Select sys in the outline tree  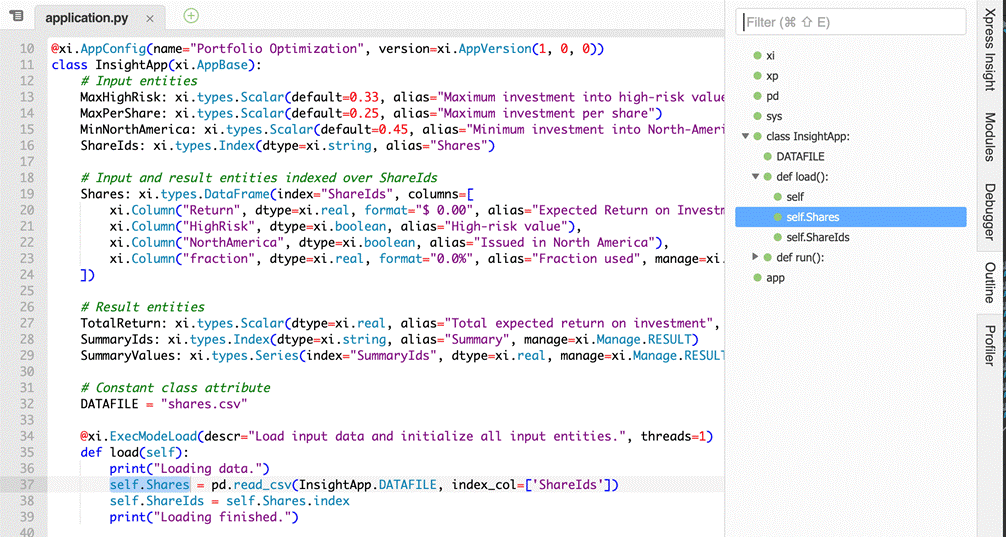[774, 116]
